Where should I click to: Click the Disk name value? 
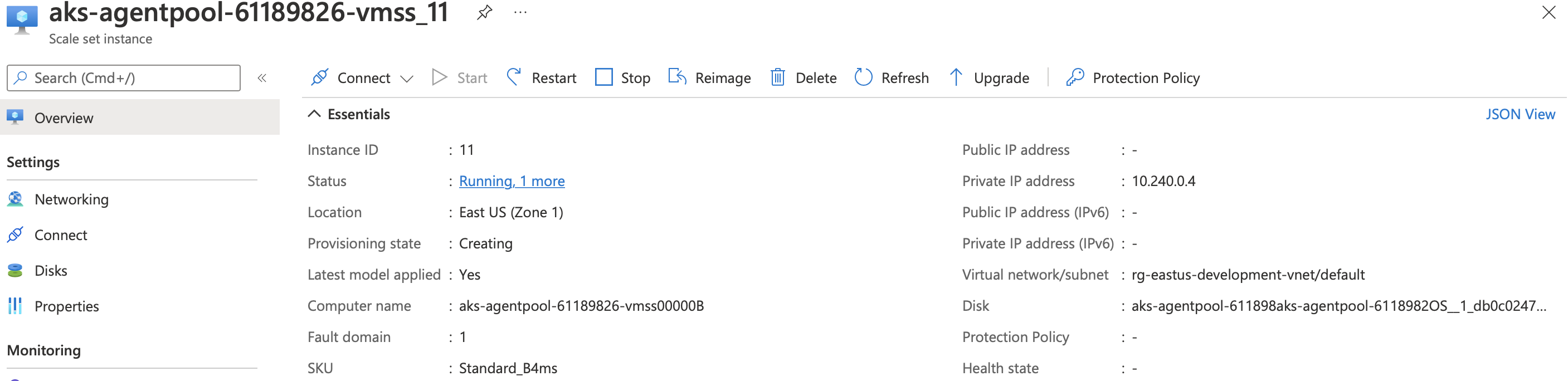click(1338, 306)
